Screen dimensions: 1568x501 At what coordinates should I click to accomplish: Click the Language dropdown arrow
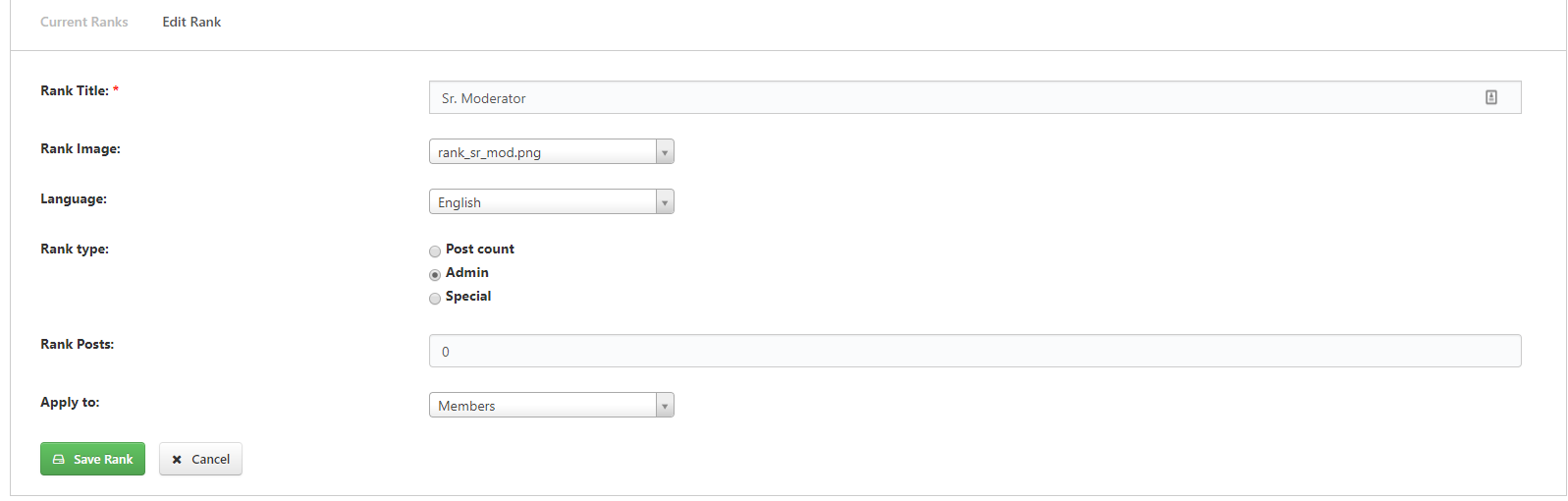665,201
